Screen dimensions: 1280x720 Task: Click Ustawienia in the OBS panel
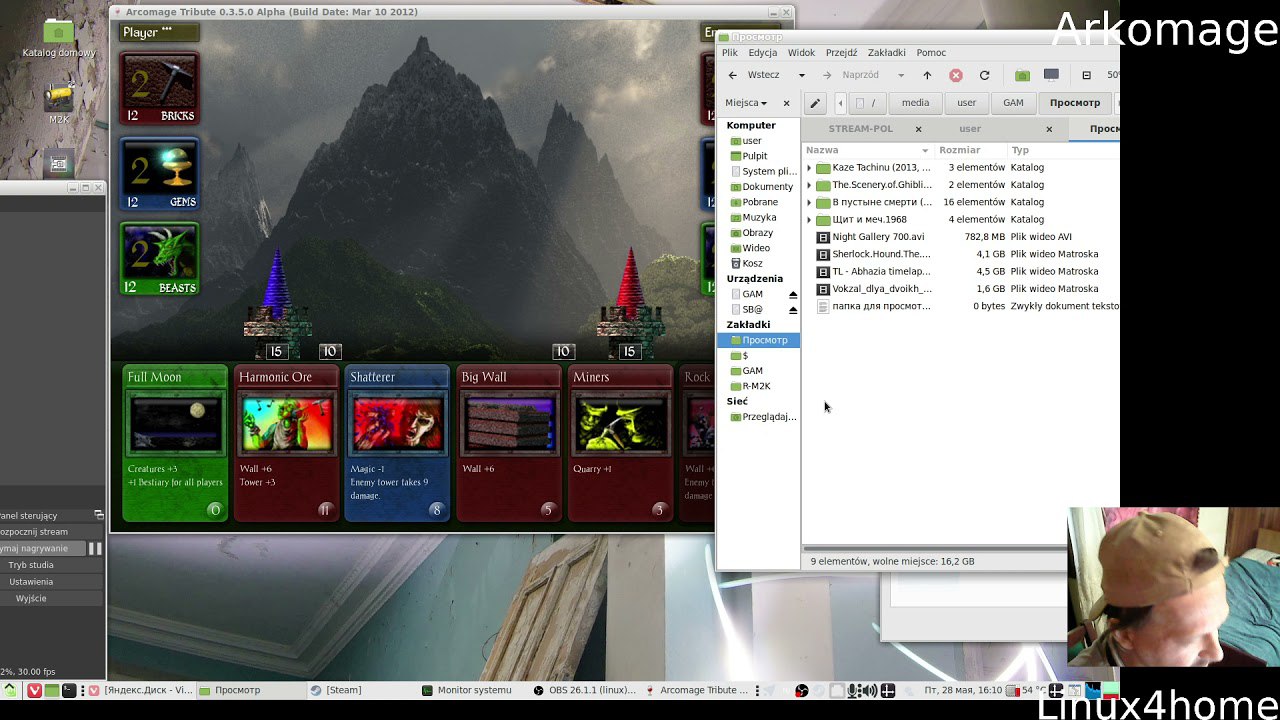click(x=31, y=581)
